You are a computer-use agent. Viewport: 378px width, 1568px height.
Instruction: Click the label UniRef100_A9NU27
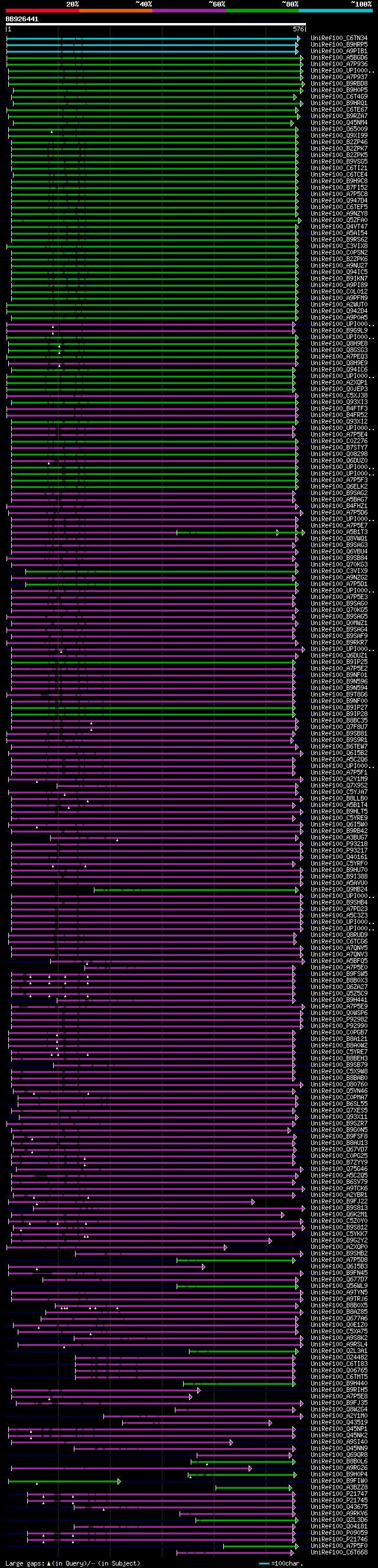coord(339,265)
